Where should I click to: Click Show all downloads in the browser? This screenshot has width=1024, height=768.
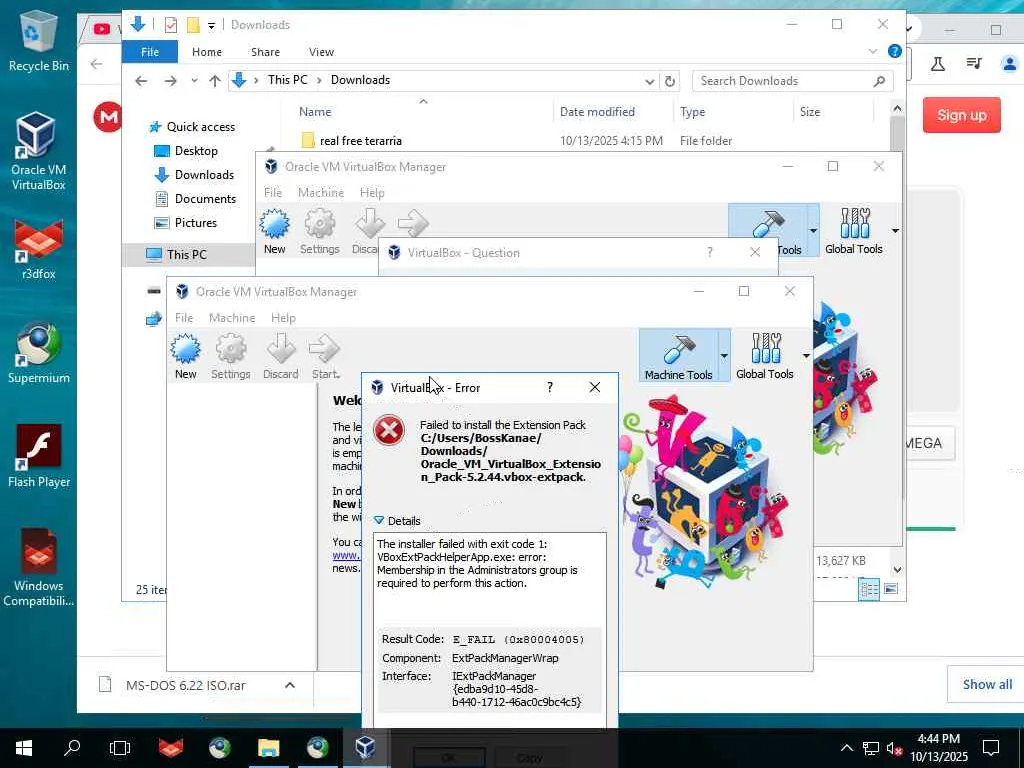[x=987, y=684]
